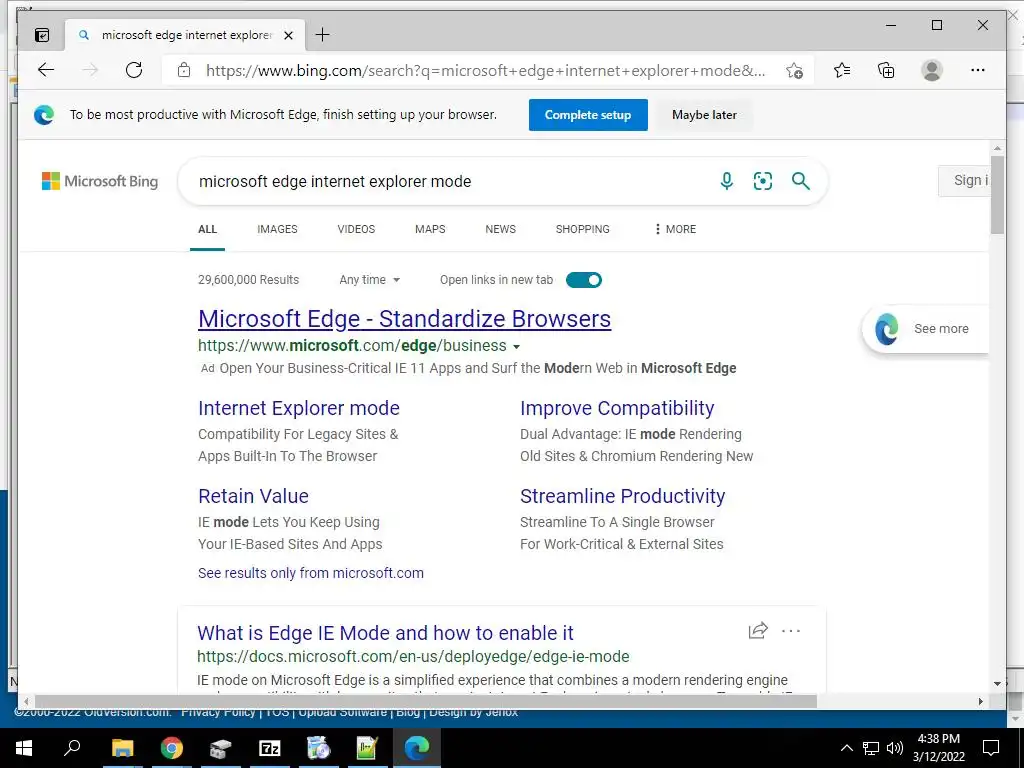Open network status in tray
Screen dimensions: 1024x768
coord(871,748)
